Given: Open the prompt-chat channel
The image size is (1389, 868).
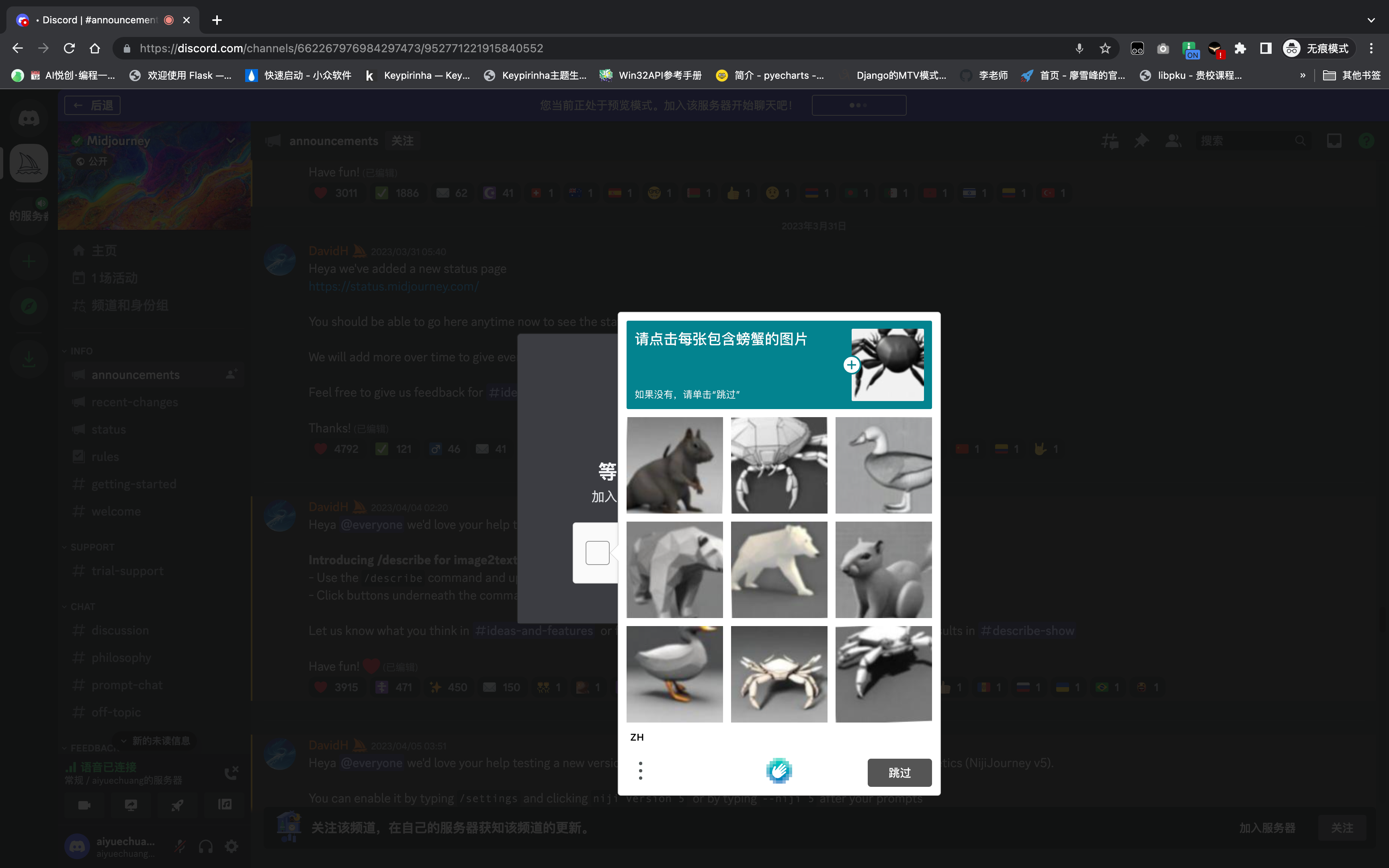Looking at the screenshot, I should pos(154,685).
